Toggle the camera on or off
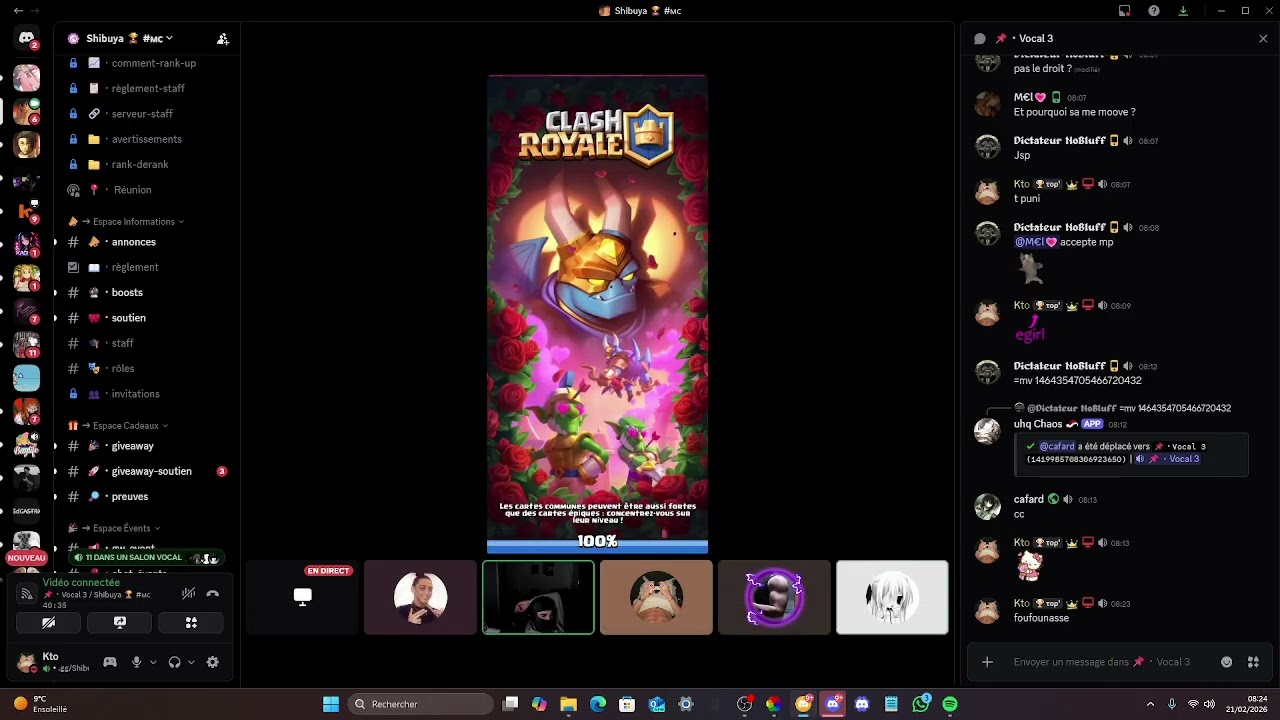Image resolution: width=1280 pixels, height=720 pixels. tap(48, 622)
